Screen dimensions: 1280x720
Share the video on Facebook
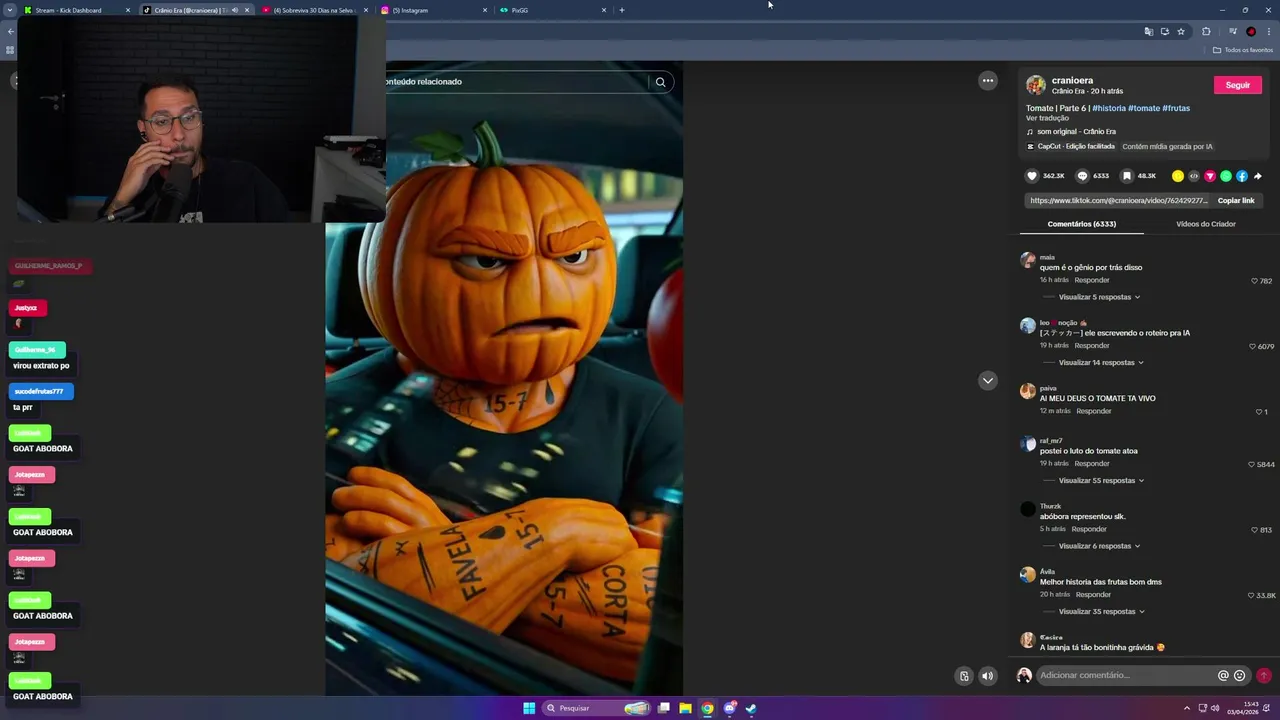click(x=1242, y=176)
